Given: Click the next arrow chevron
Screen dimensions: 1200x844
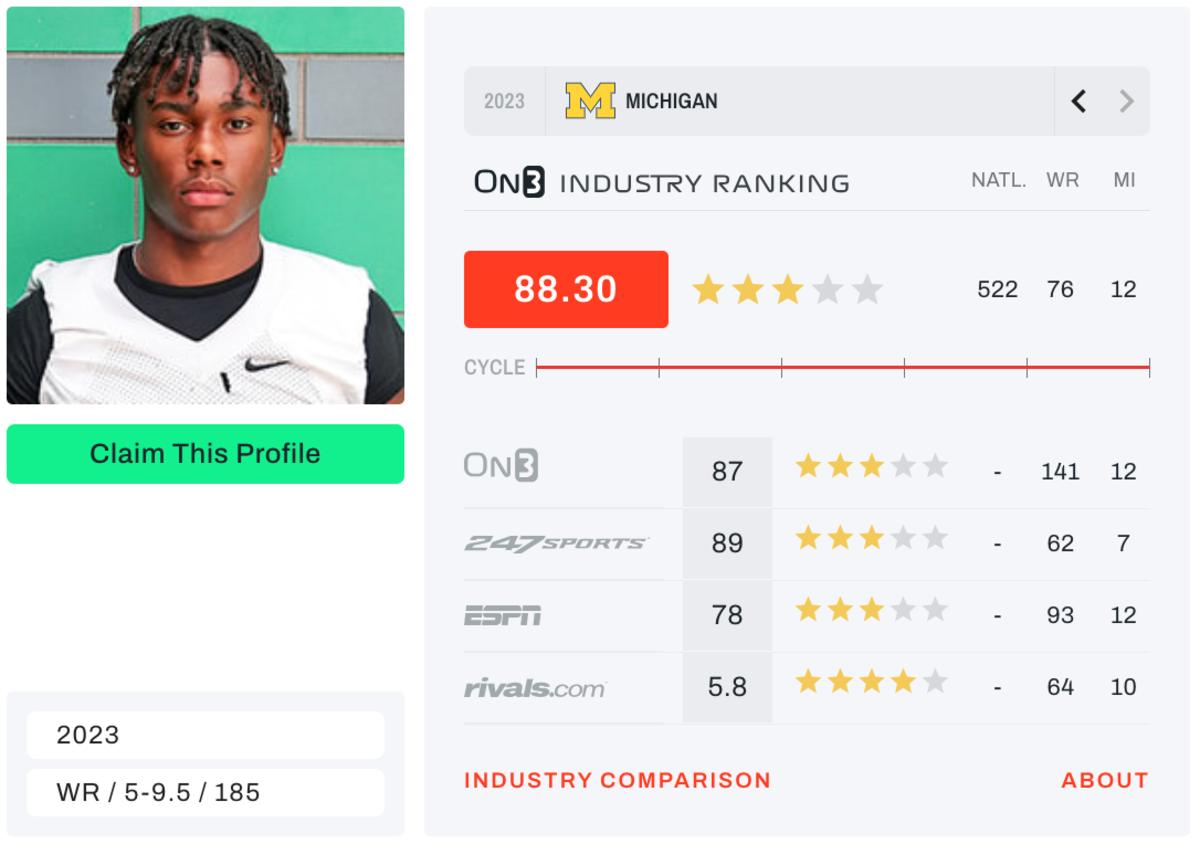Looking at the screenshot, I should click(1127, 101).
